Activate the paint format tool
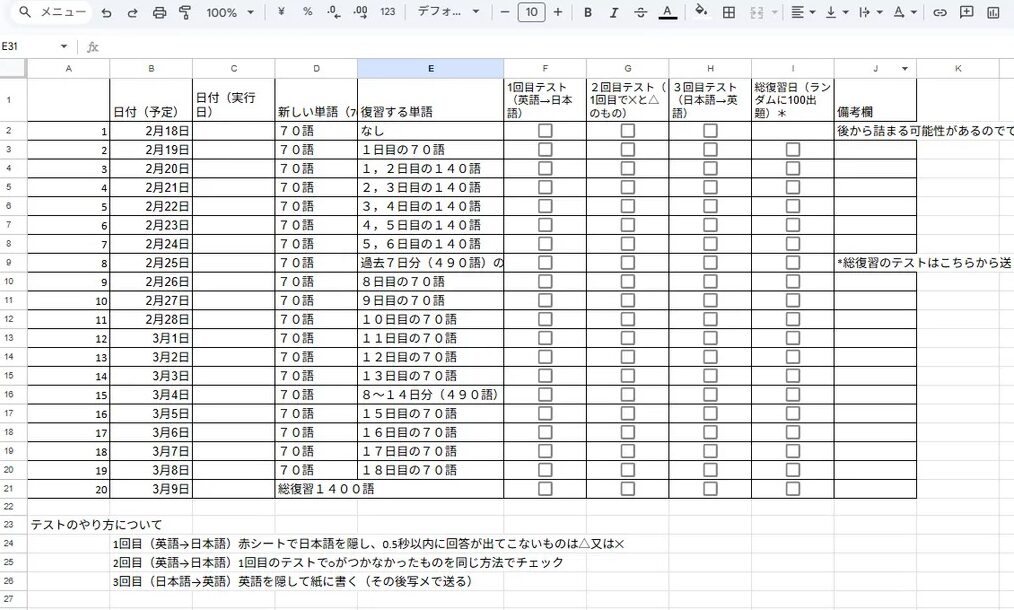This screenshot has height=610, width=1014. (185, 12)
